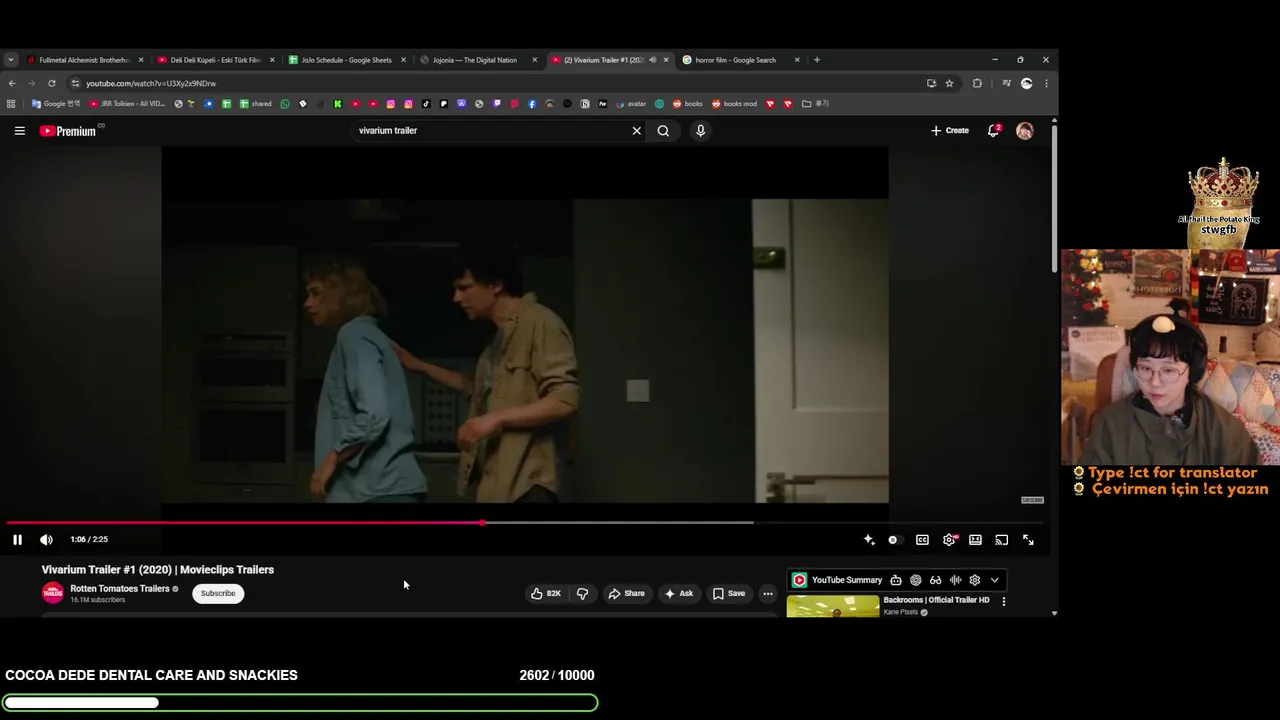Go to YouTube Premium home logo
Image resolution: width=1280 pixels, height=720 pixels.
(68, 131)
